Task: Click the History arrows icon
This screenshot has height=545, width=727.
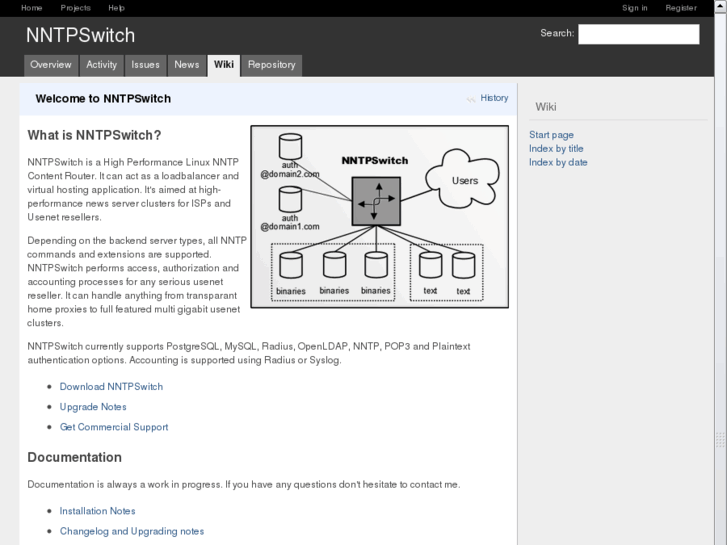Action: (x=471, y=99)
